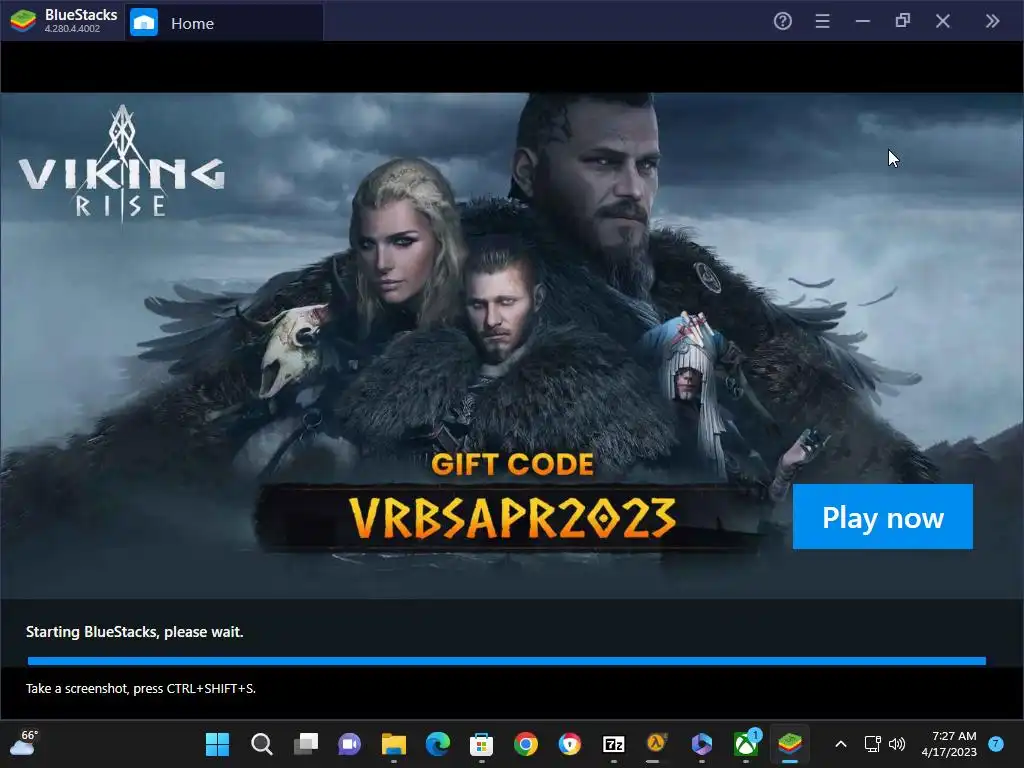This screenshot has width=1024, height=768.
Task: Open the network status tray icon
Action: tap(872, 744)
